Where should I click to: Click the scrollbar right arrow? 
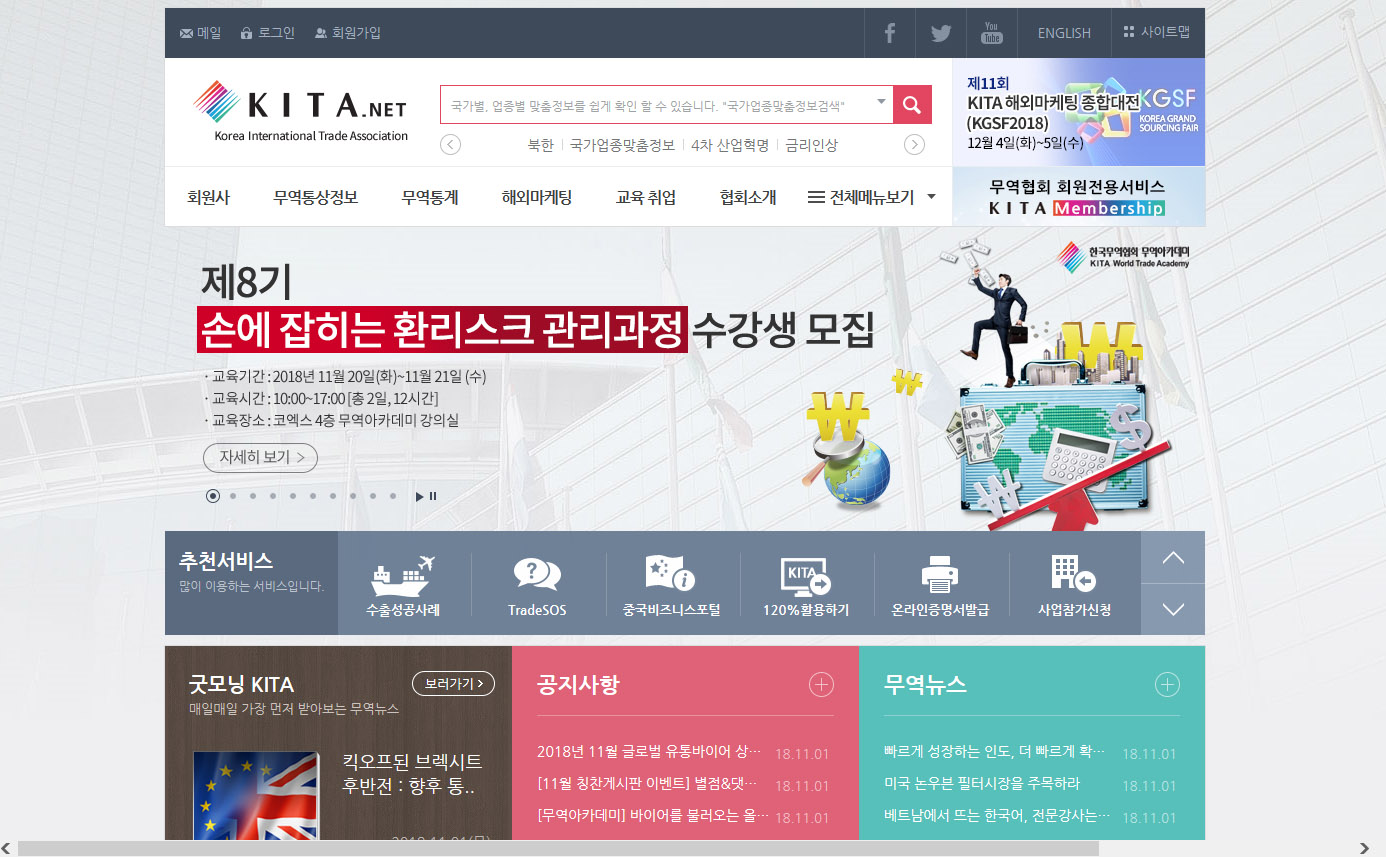coord(1364,848)
